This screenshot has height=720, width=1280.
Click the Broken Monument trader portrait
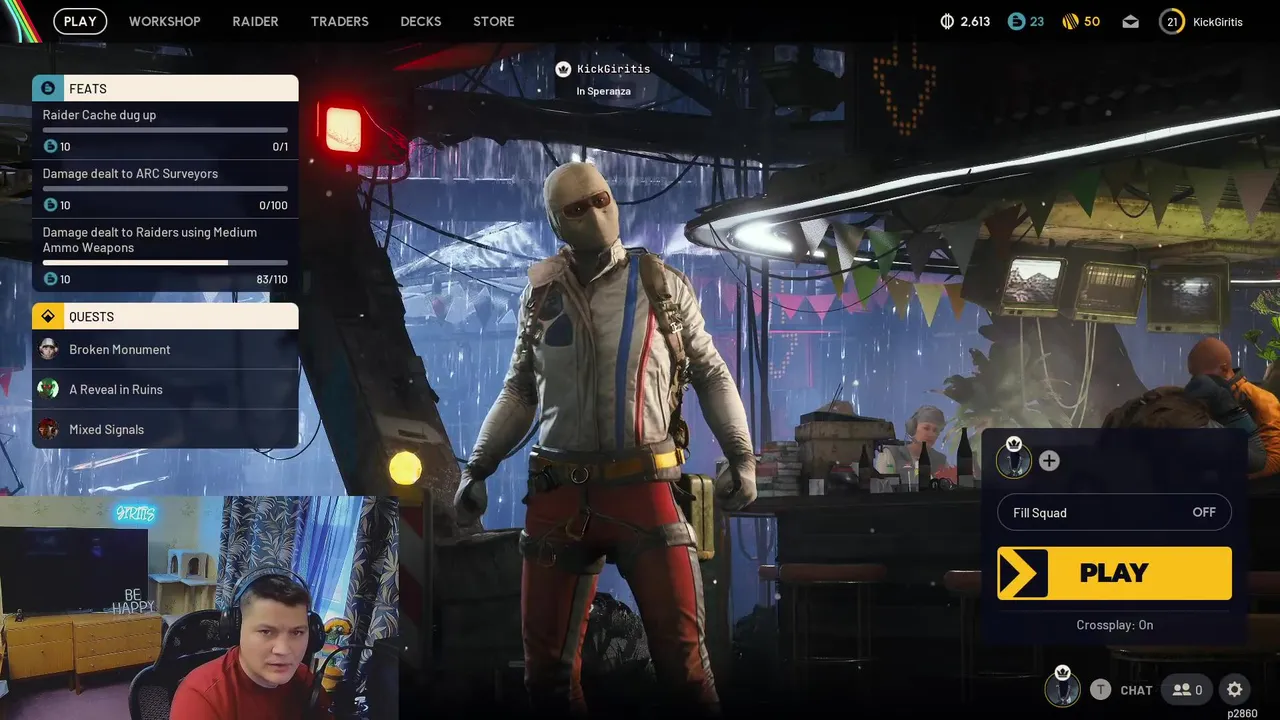click(x=48, y=349)
